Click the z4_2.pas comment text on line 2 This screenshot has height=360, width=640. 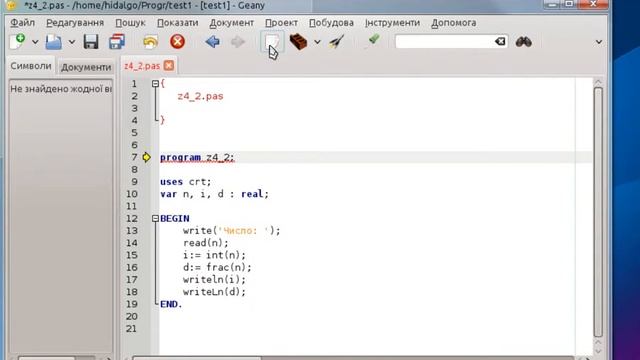point(200,96)
